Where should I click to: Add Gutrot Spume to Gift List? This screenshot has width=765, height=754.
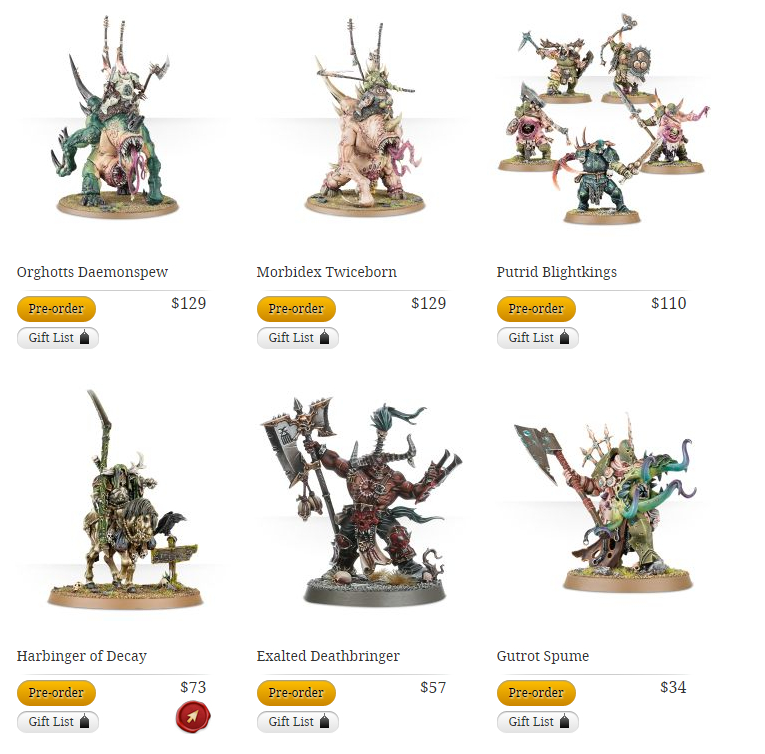(538, 722)
